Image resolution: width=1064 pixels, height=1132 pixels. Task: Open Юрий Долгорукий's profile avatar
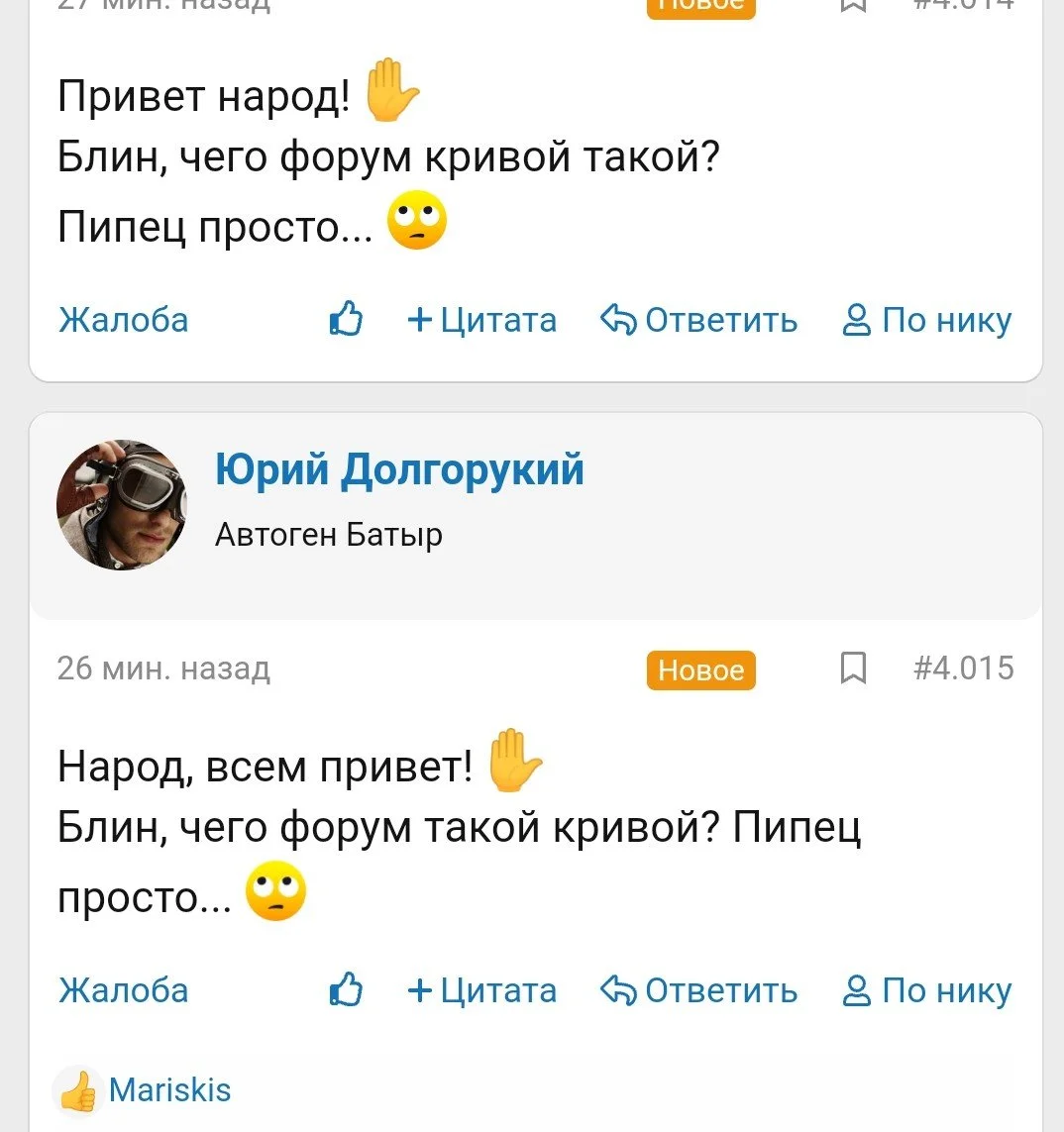121,505
